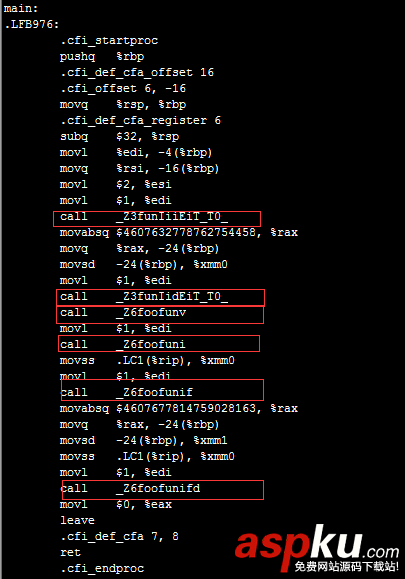Click the movsd -24(%rbp), %xmm1 line
Viewport: 405px width, 579px height.
pos(144,440)
